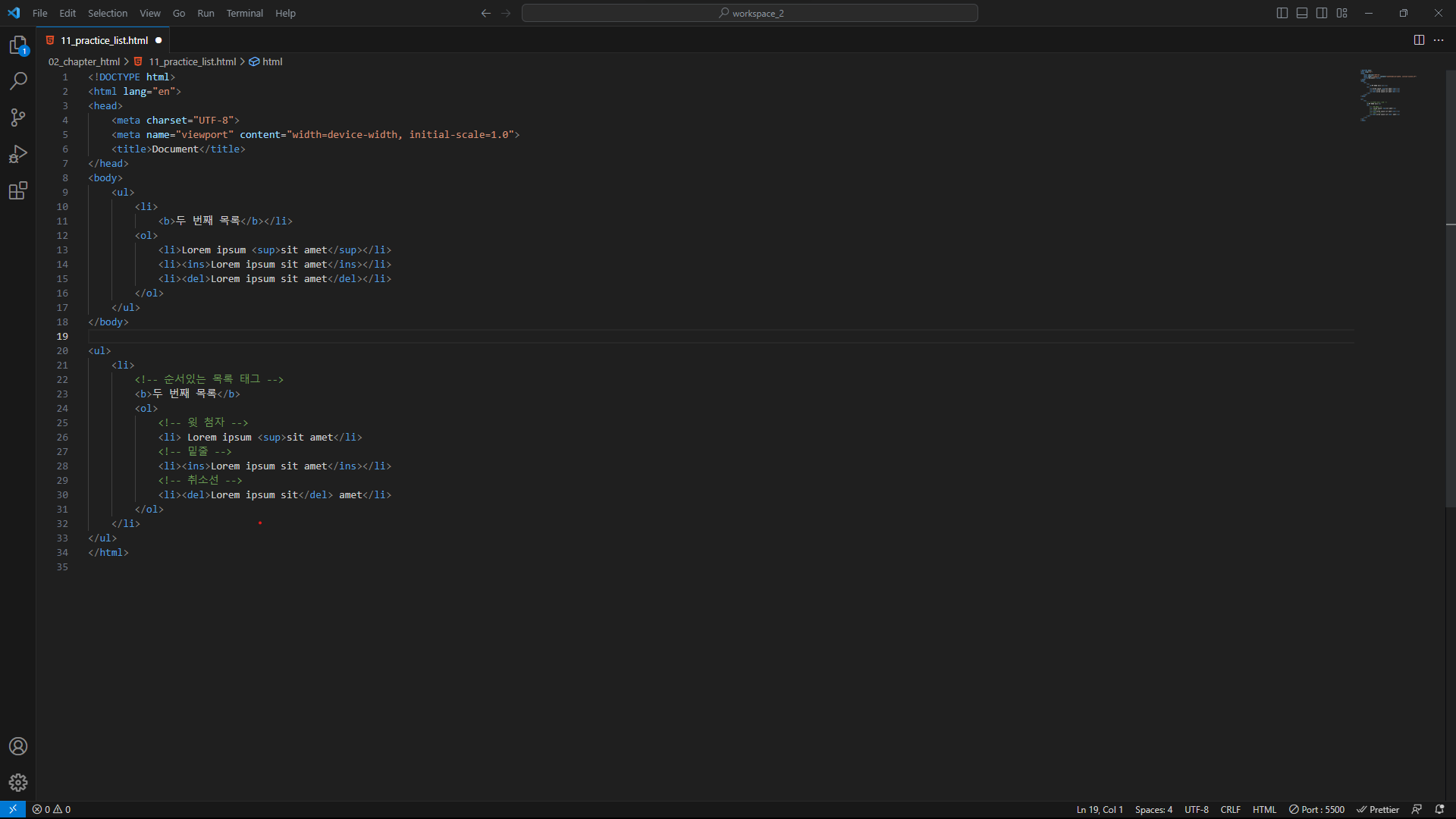Image resolution: width=1456 pixels, height=819 pixels.
Task: Open Run and Debug view
Action: (x=18, y=154)
